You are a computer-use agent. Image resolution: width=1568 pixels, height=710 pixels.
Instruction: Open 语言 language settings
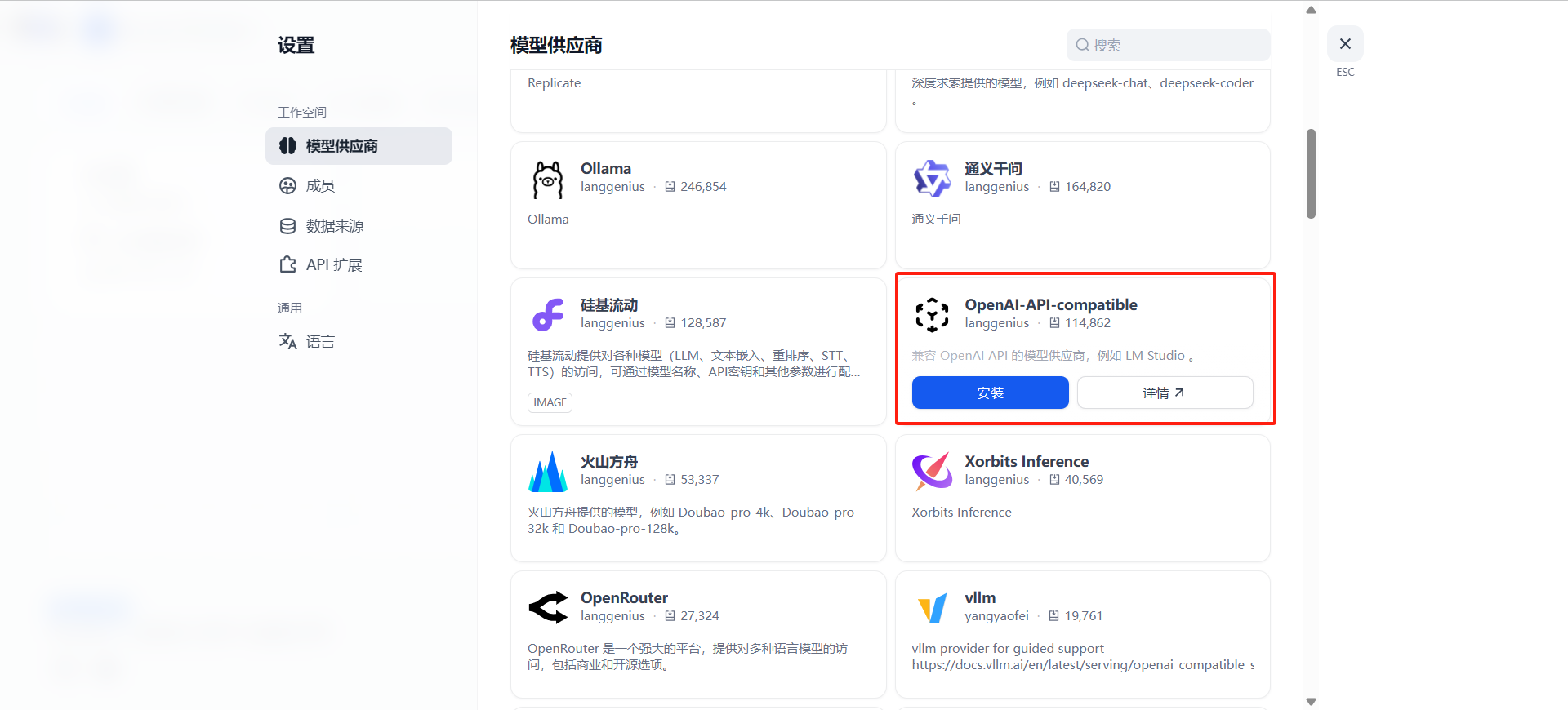pyautogui.click(x=359, y=342)
